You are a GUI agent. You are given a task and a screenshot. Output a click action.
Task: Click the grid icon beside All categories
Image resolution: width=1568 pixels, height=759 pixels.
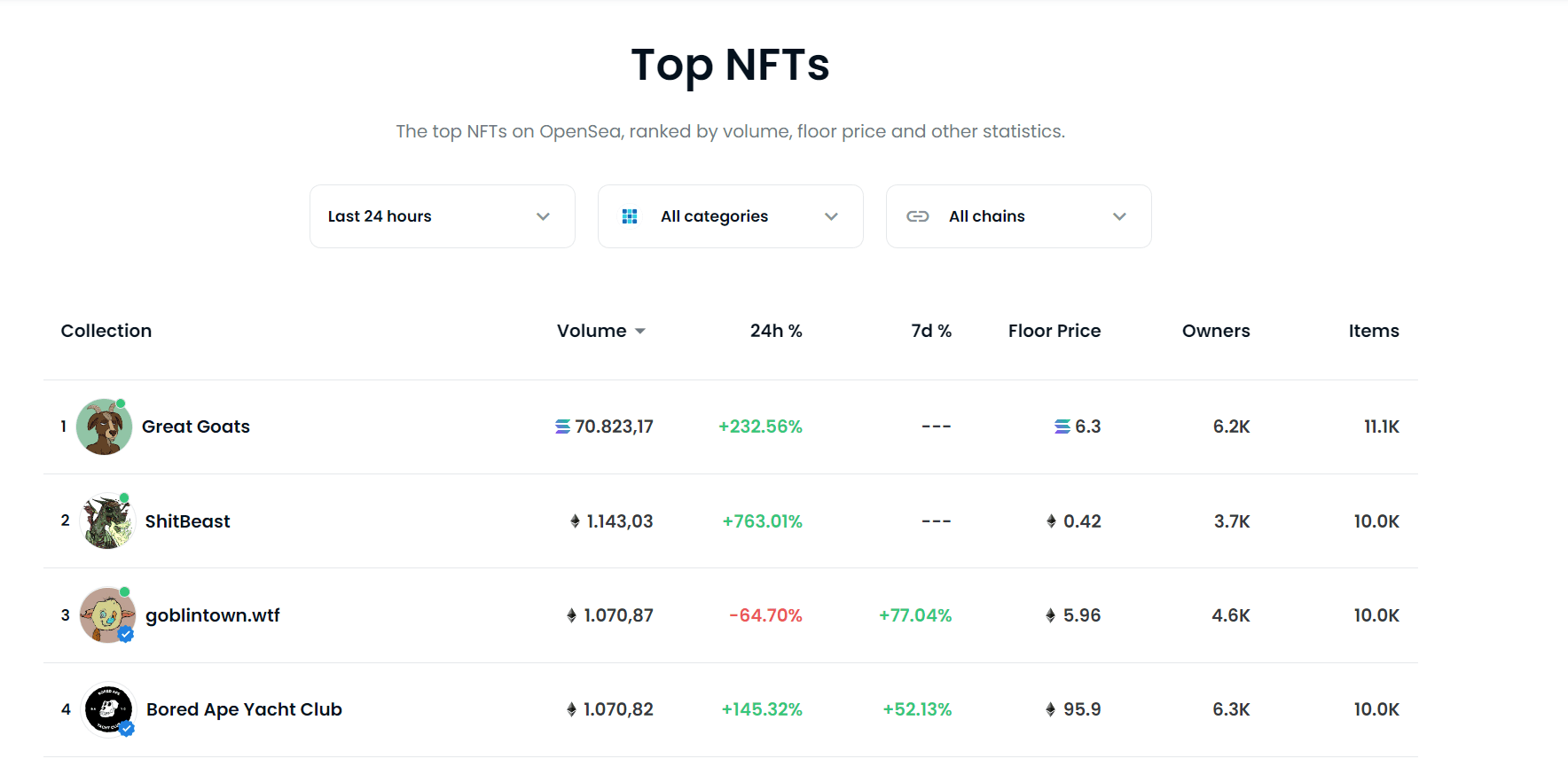pyautogui.click(x=630, y=216)
